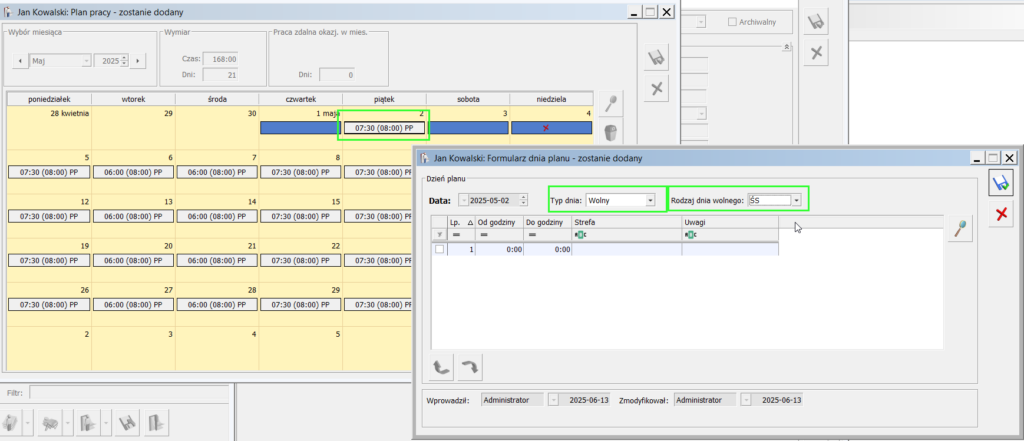Click the poniedziałek calendar column header

point(50,99)
